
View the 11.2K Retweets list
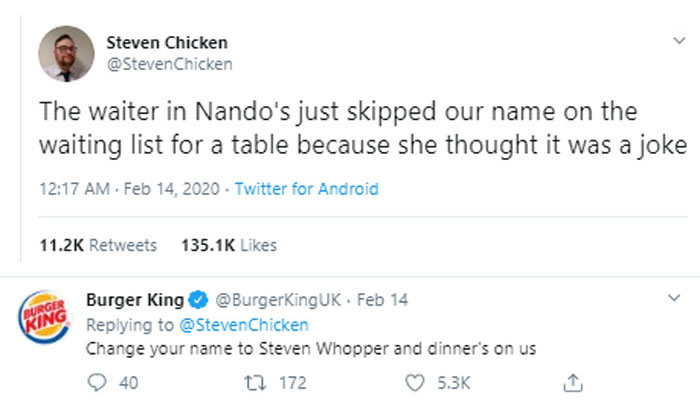pyautogui.click(x=98, y=244)
